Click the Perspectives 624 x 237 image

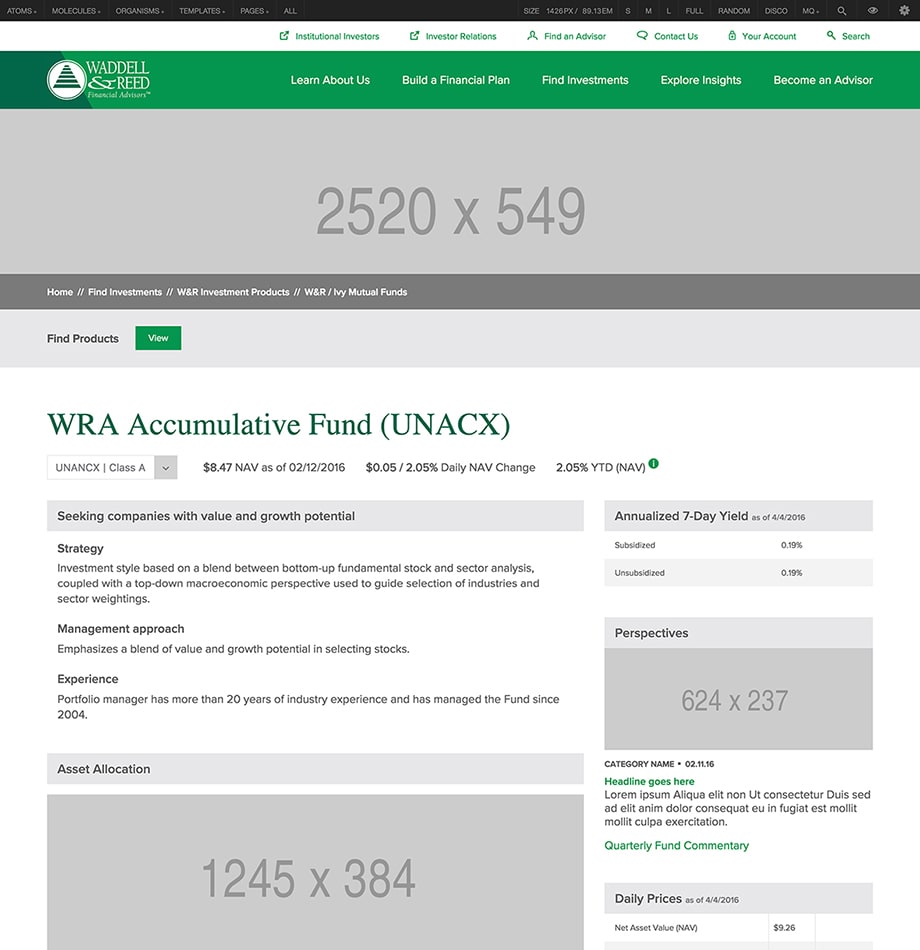point(738,699)
